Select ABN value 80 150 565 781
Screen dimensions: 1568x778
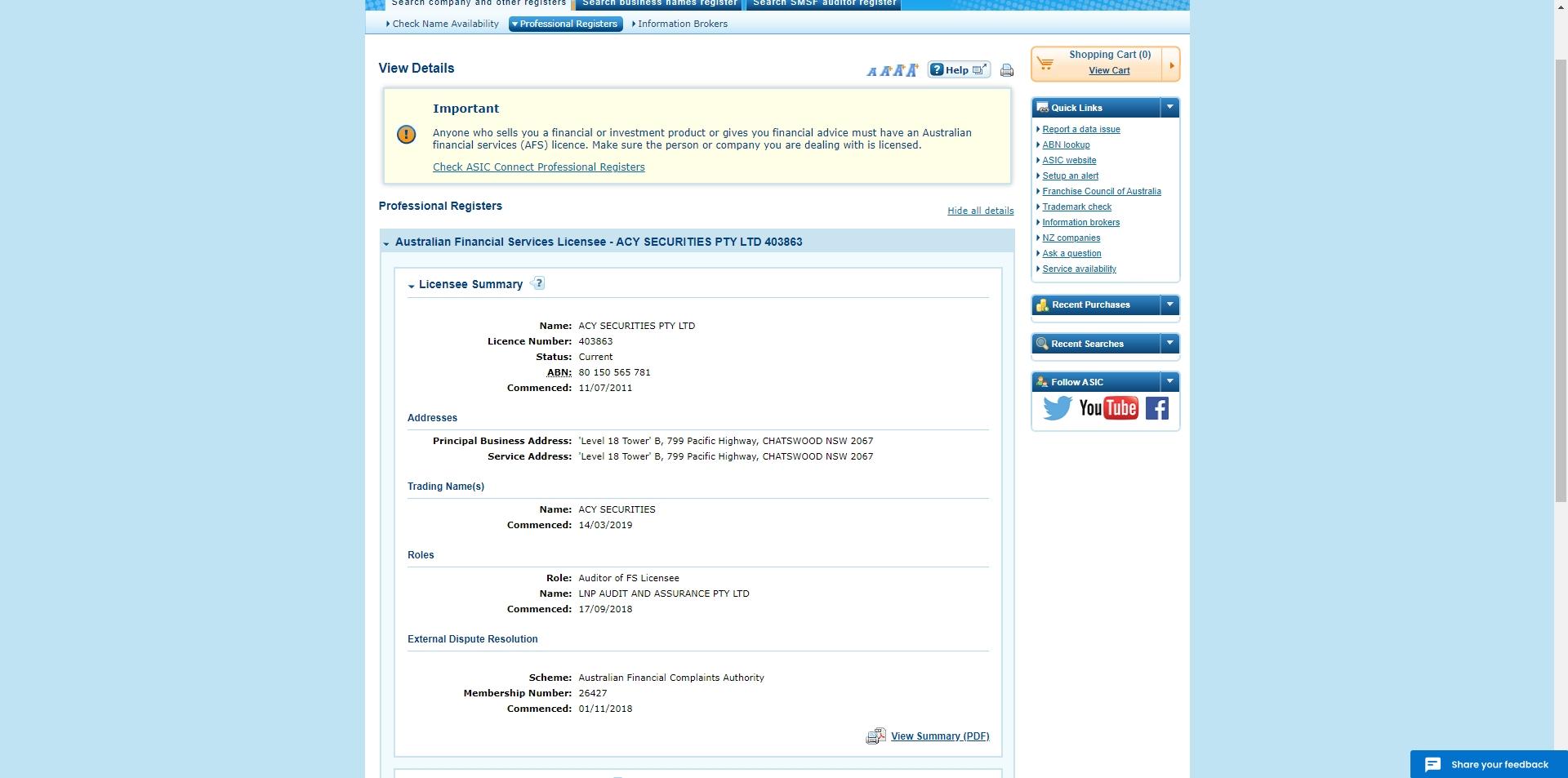[x=614, y=373]
